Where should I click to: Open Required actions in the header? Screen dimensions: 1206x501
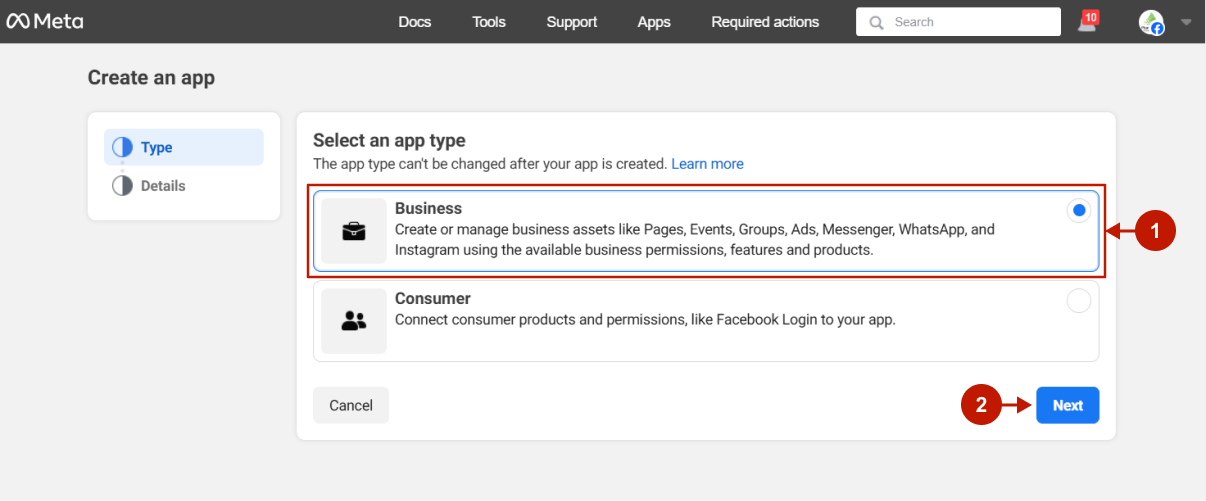pos(765,22)
